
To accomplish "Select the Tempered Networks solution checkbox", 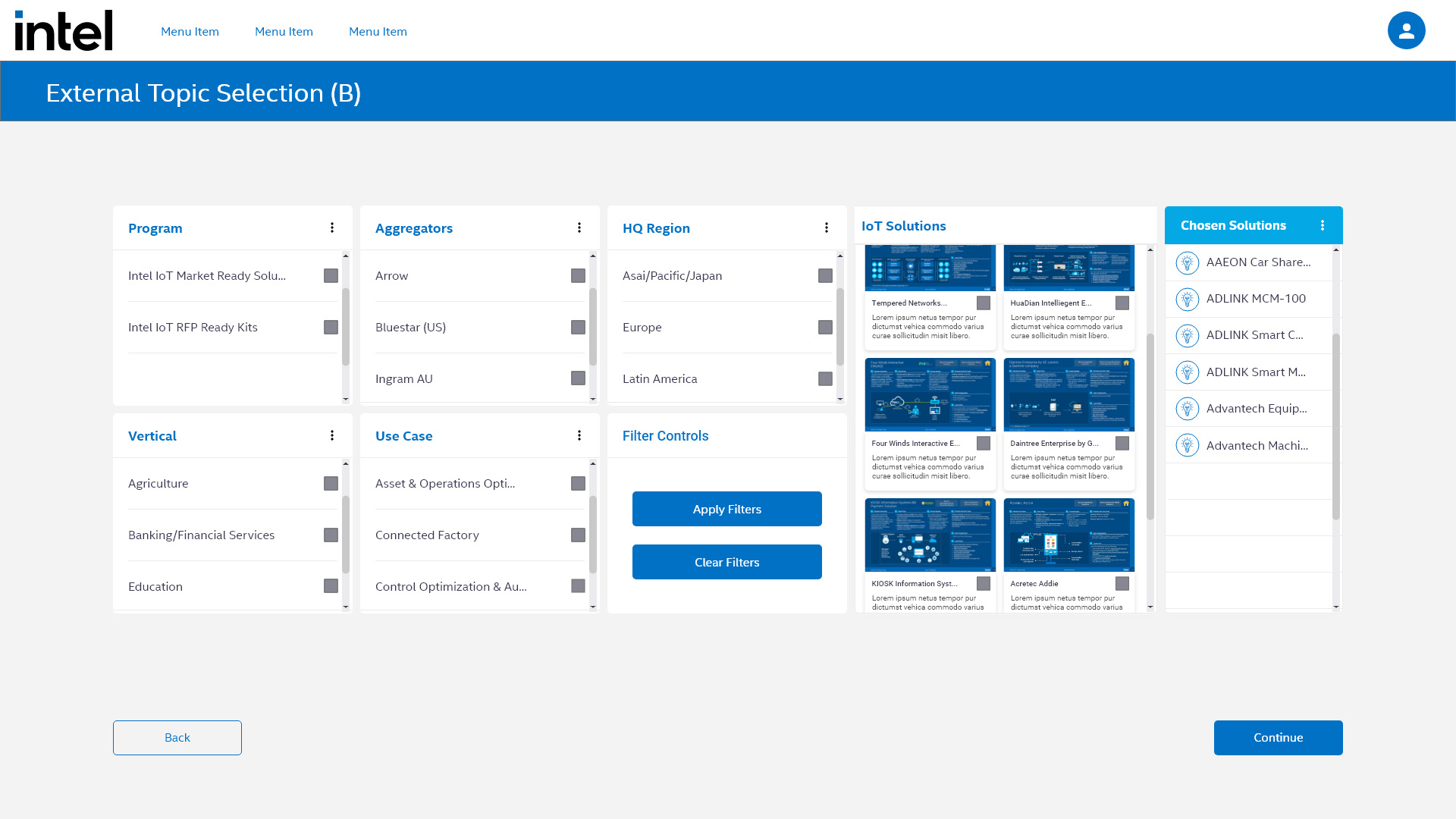I will [984, 303].
